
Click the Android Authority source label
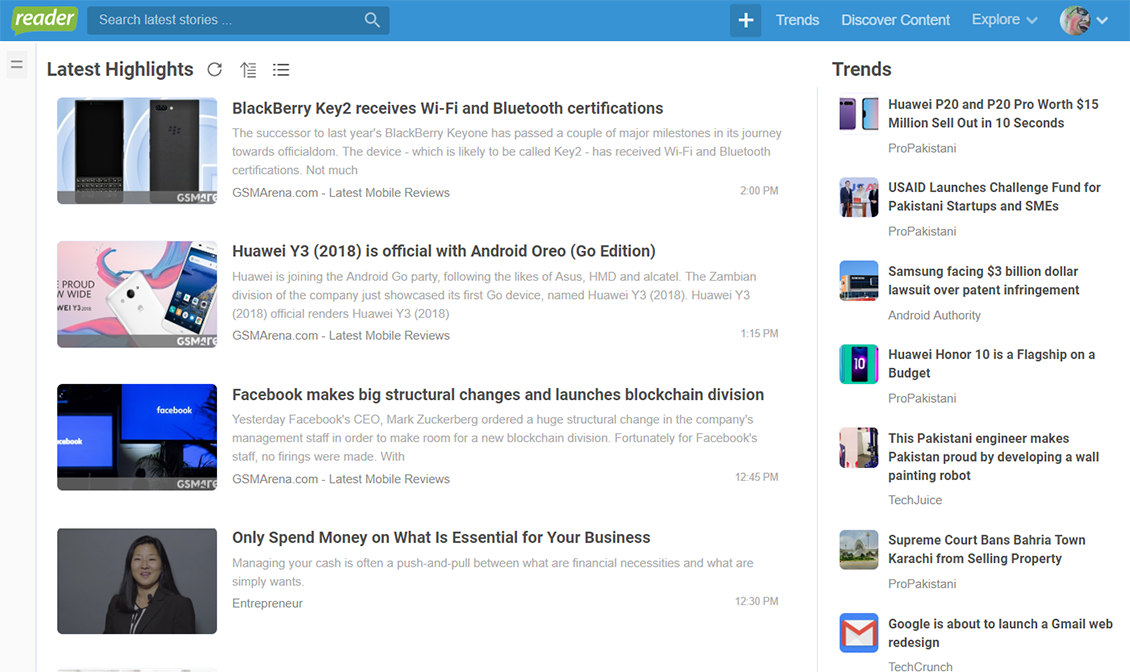934,315
